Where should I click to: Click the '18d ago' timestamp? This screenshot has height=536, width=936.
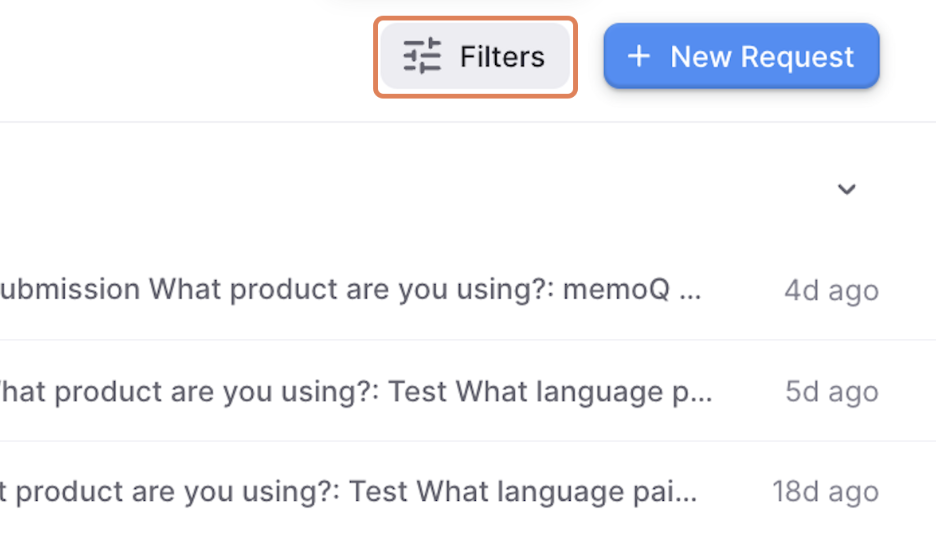tap(826, 492)
